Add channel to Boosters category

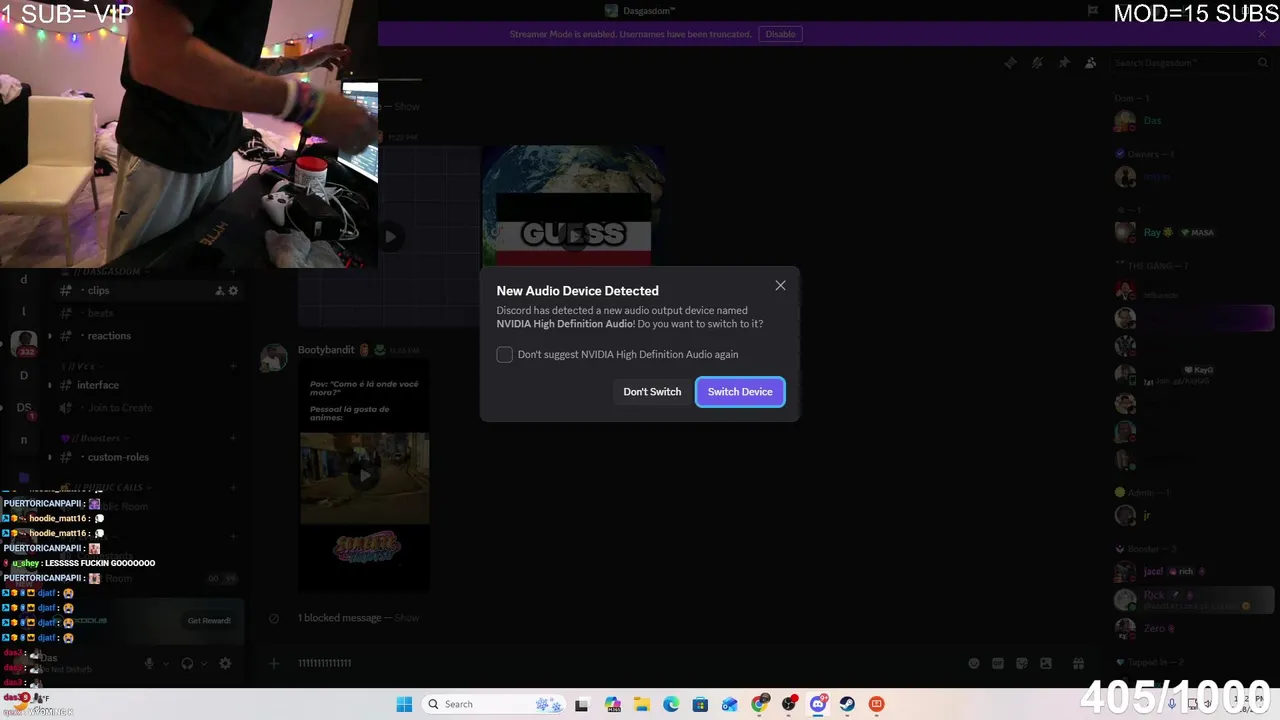(x=233, y=438)
